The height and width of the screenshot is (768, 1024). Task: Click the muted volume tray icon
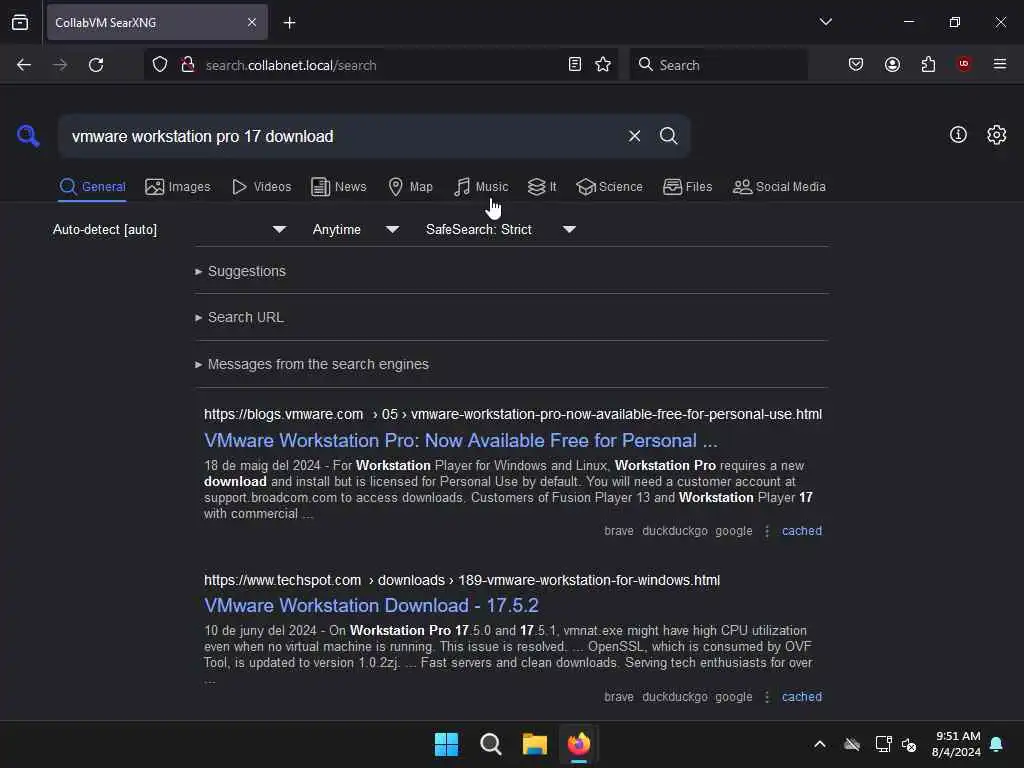tap(908, 744)
